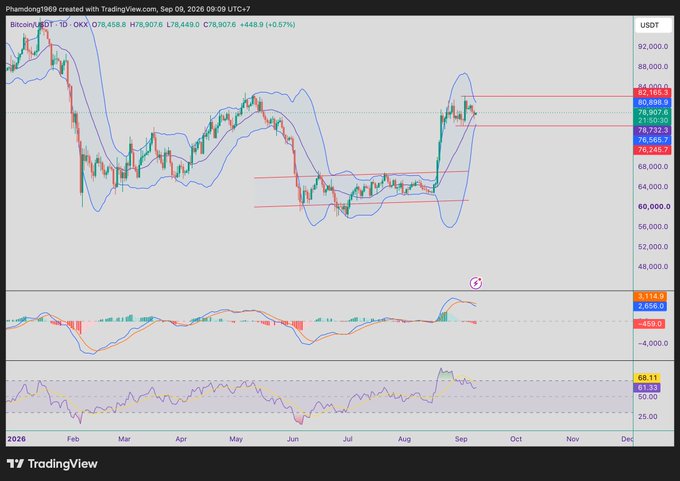The width and height of the screenshot is (680, 481).
Task: Click the TradingView logo at the bottom
Action: click(52, 464)
